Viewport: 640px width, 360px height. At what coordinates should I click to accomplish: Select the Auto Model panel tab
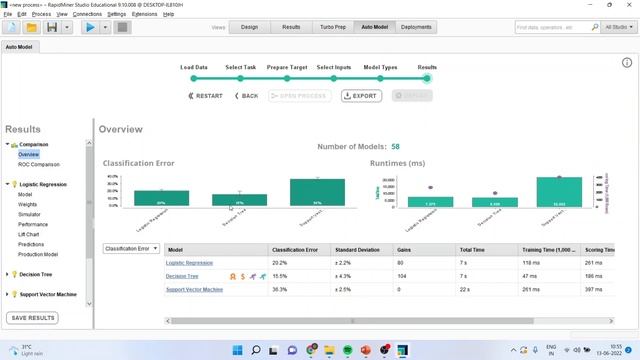19,47
